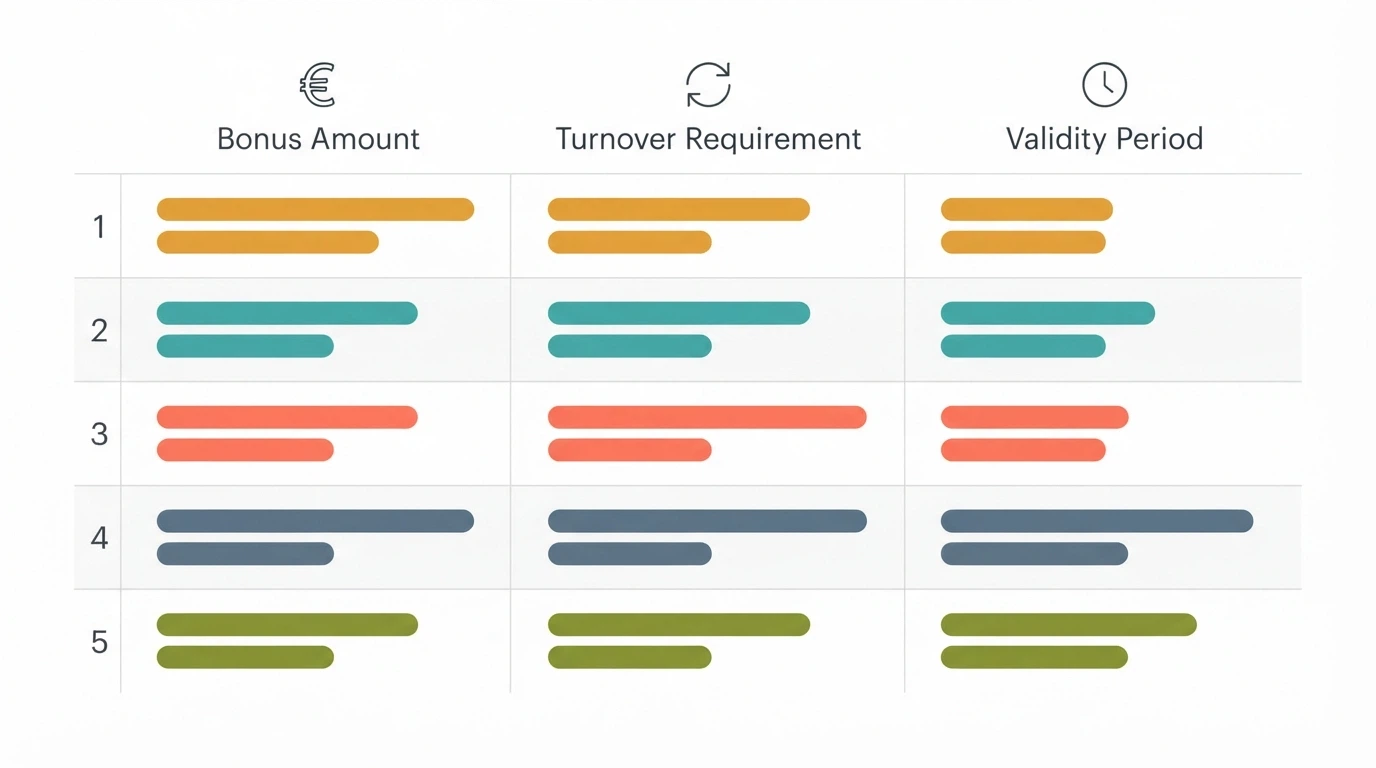Click the long olive-green Validity Period bar
Image resolution: width=1376 pixels, height=768 pixels.
(x=1069, y=625)
